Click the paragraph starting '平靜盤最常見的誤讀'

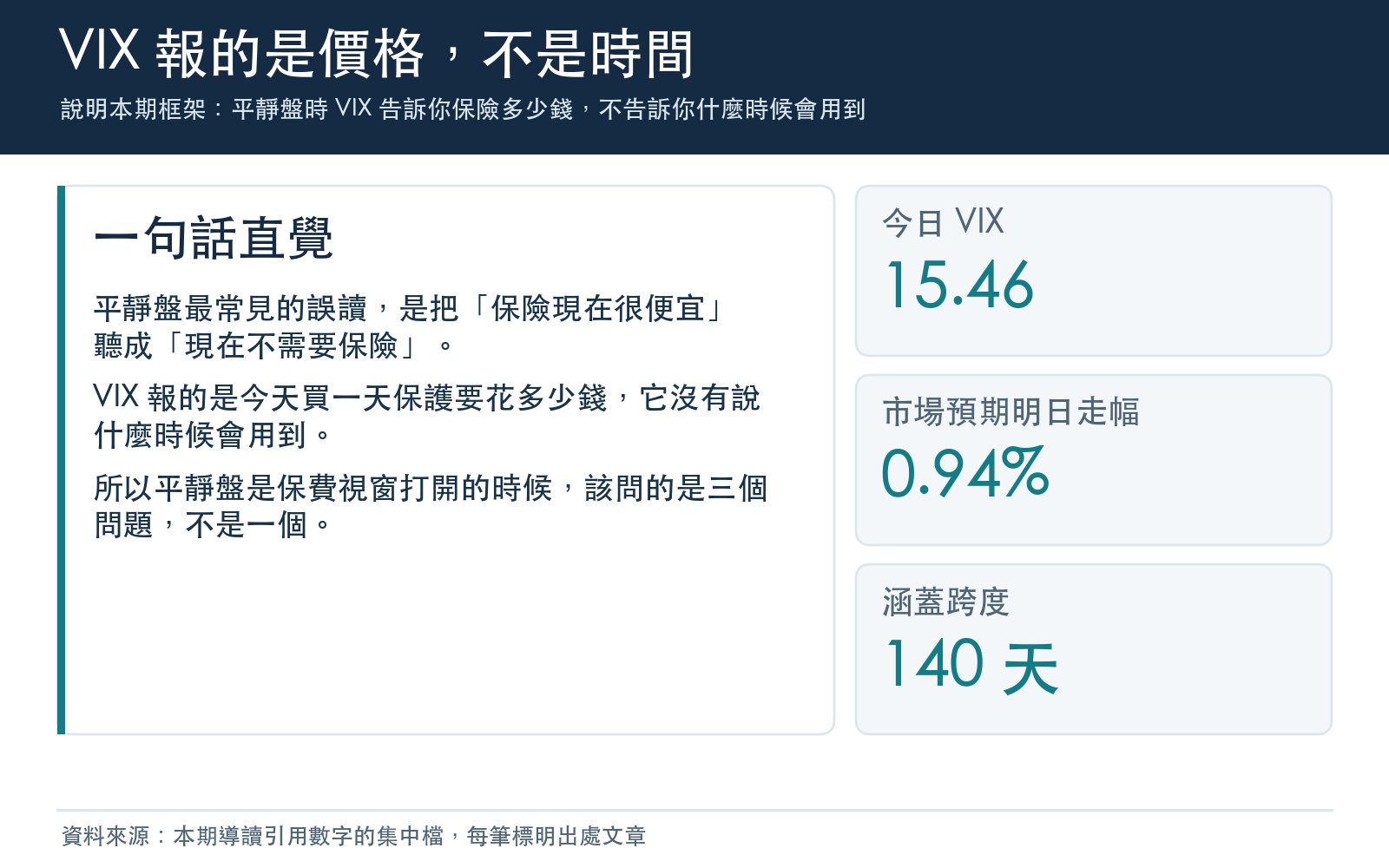410,327
